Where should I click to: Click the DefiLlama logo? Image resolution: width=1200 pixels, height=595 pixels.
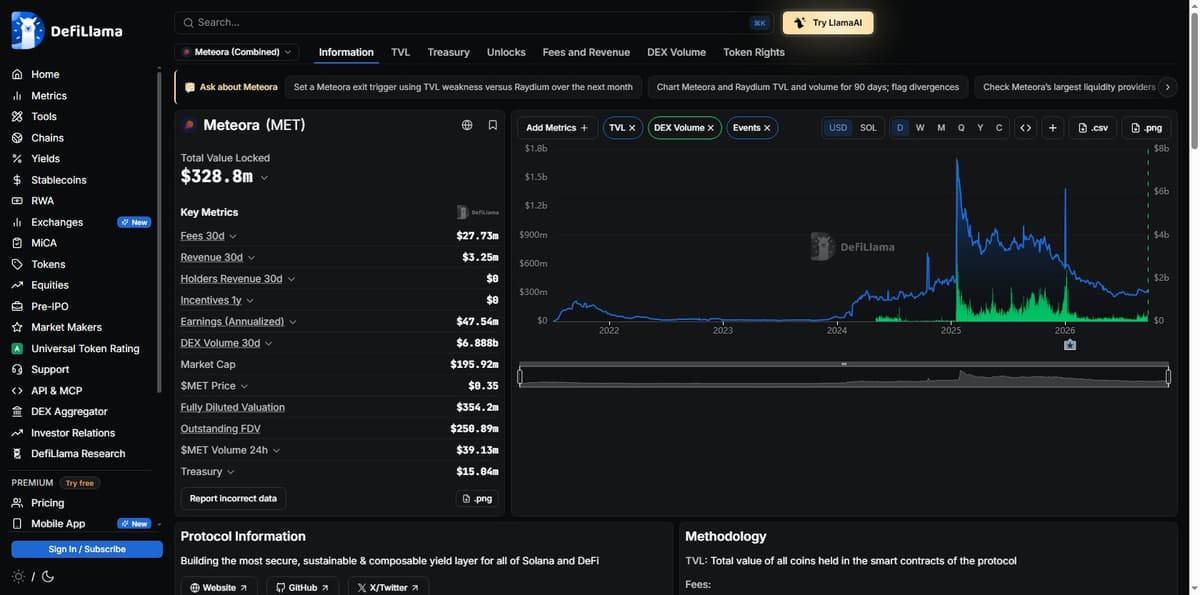pyautogui.click(x=67, y=31)
